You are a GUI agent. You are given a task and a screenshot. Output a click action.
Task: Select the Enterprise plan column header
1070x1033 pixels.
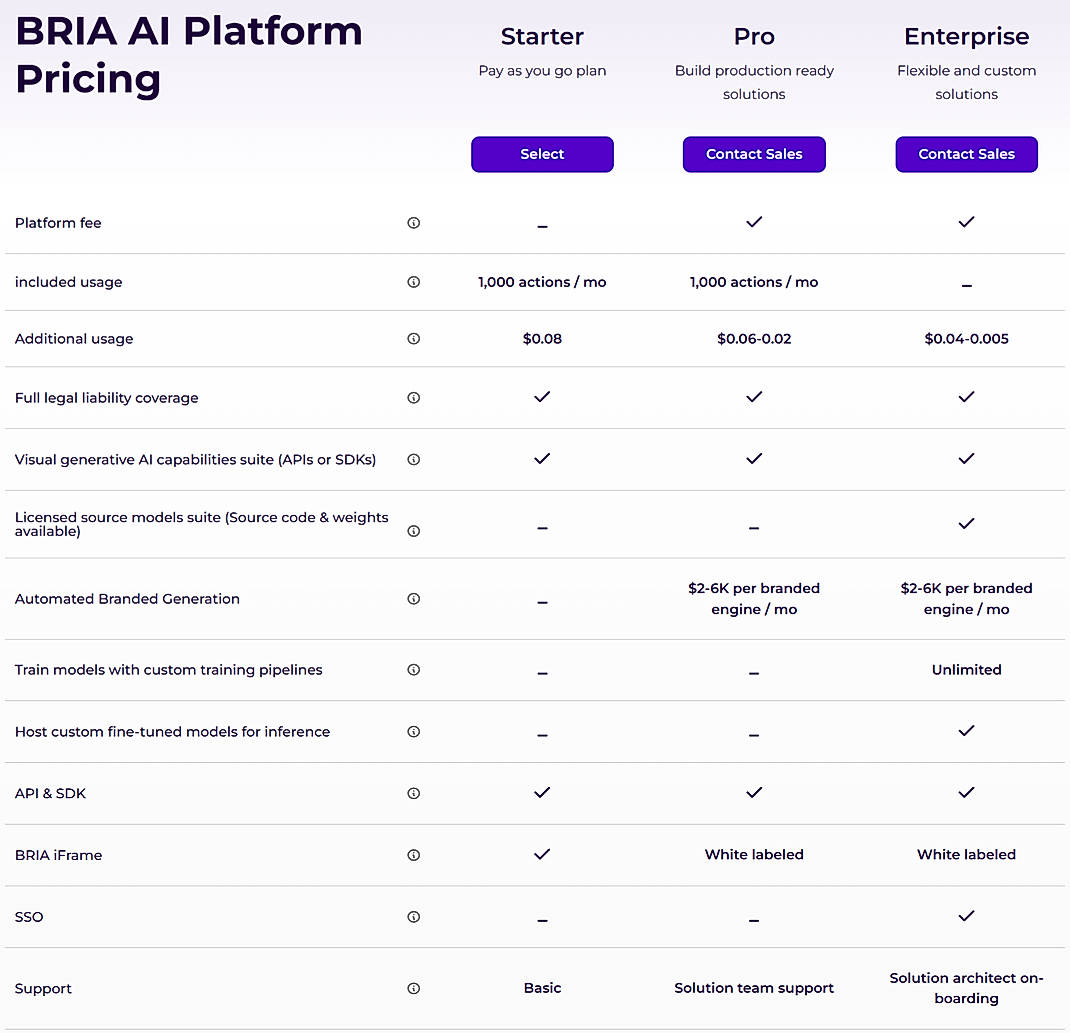pos(966,36)
